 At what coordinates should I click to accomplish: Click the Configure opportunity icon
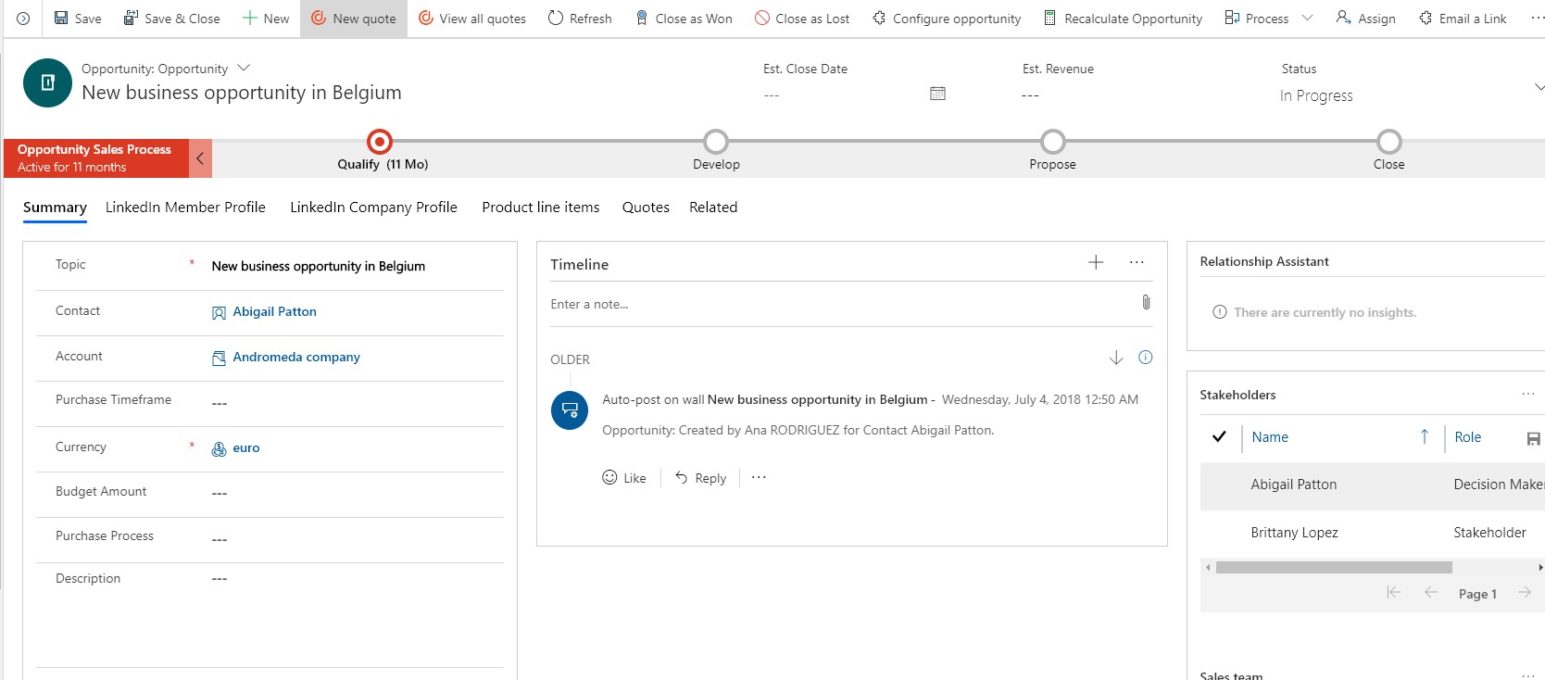[945, 17]
